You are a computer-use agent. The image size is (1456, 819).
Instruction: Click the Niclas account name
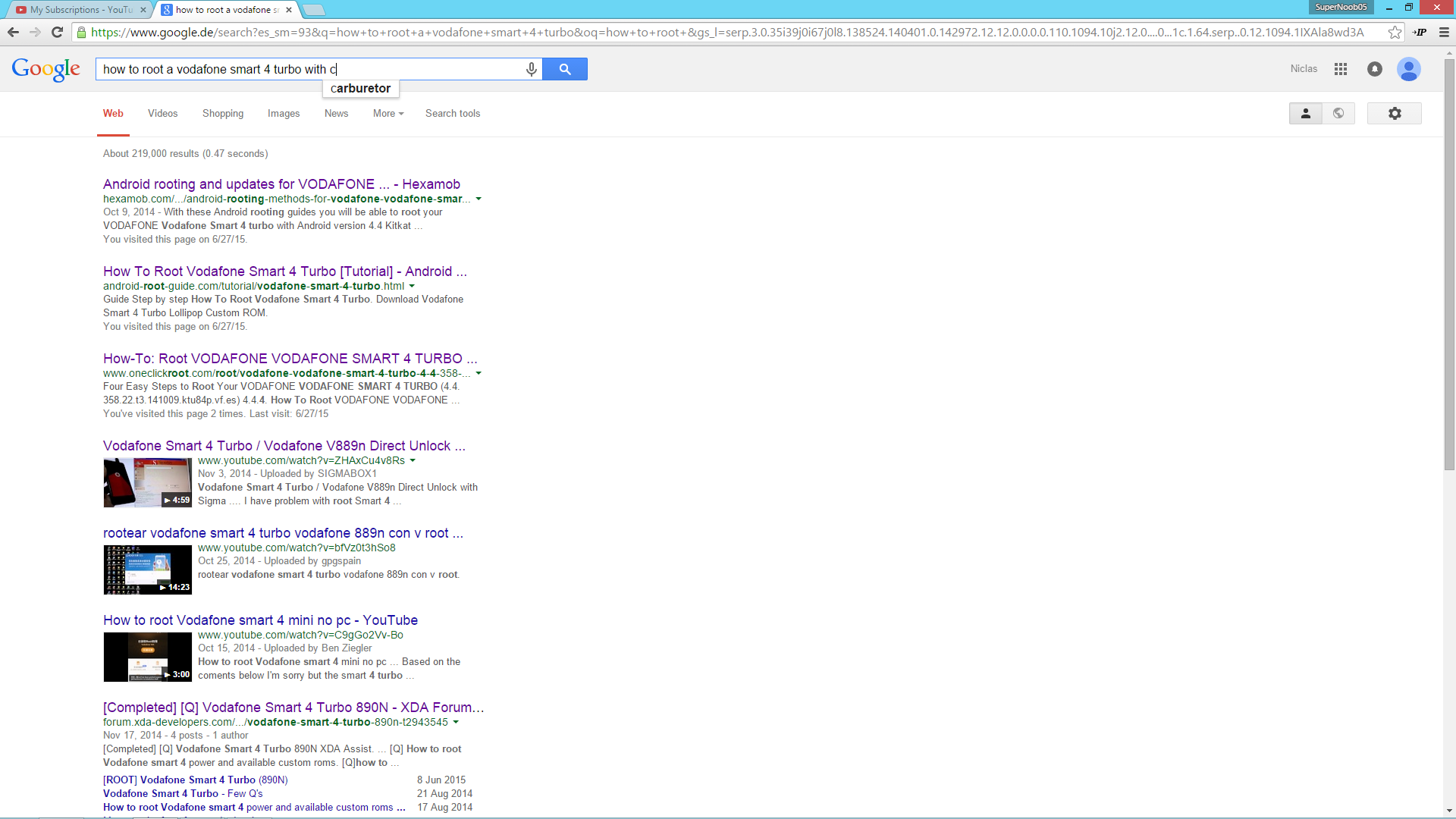tap(1304, 69)
